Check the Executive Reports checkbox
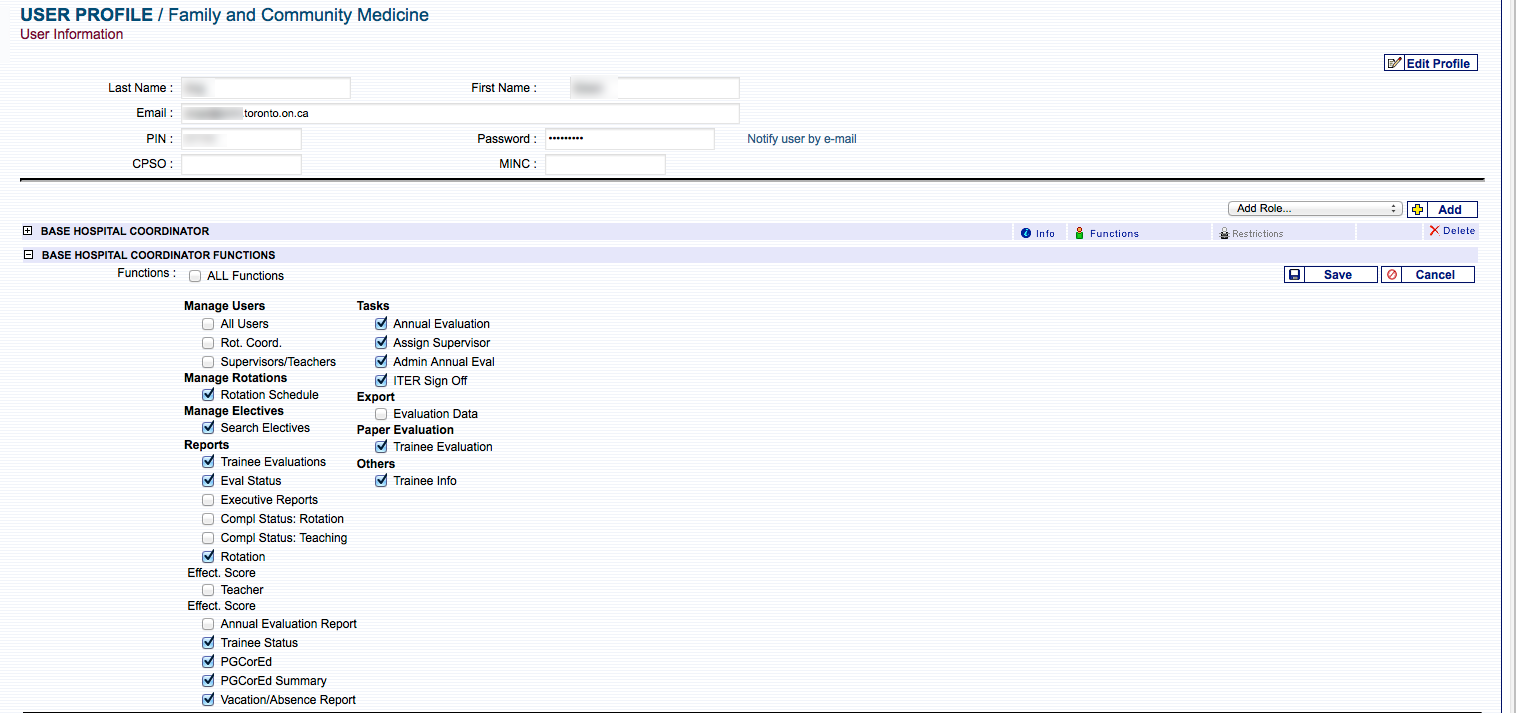Screen dimensions: 1516x713 [x=208, y=500]
